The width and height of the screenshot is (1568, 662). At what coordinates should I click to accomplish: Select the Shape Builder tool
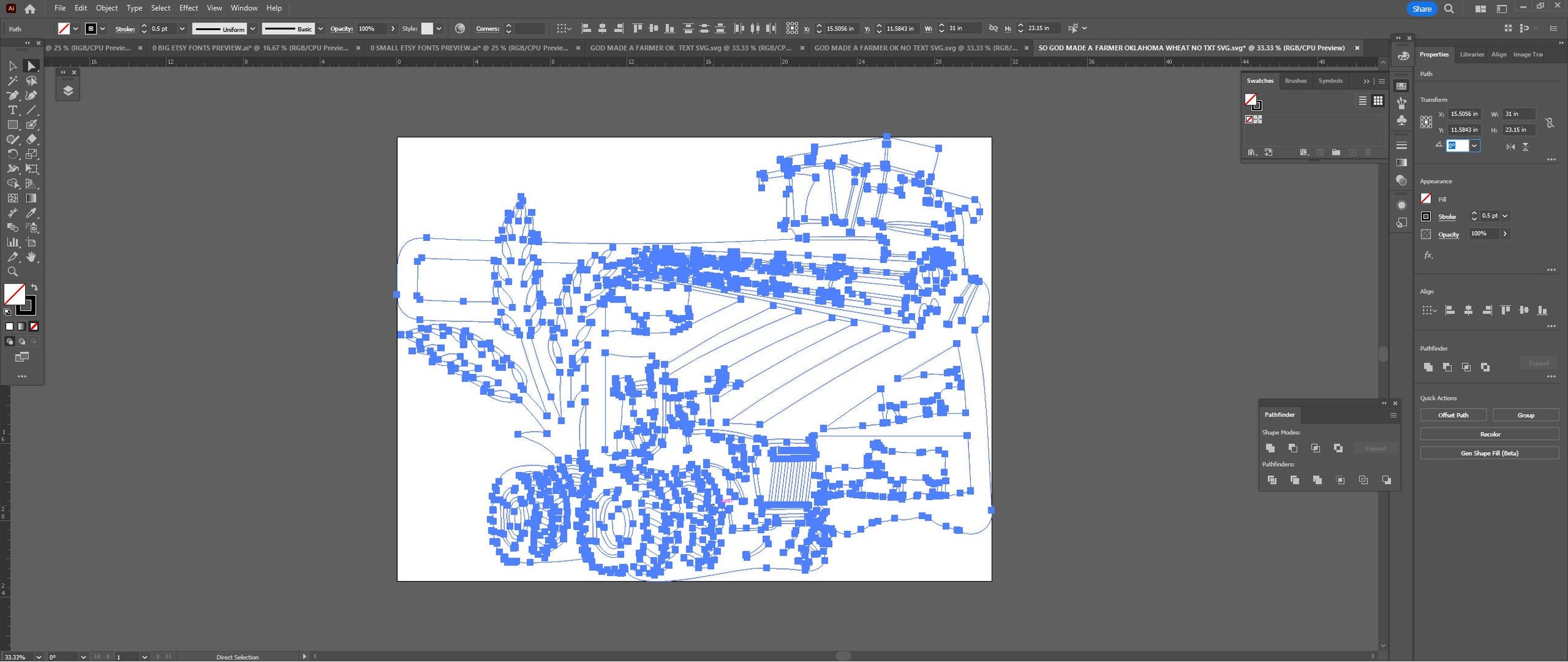coord(13,184)
